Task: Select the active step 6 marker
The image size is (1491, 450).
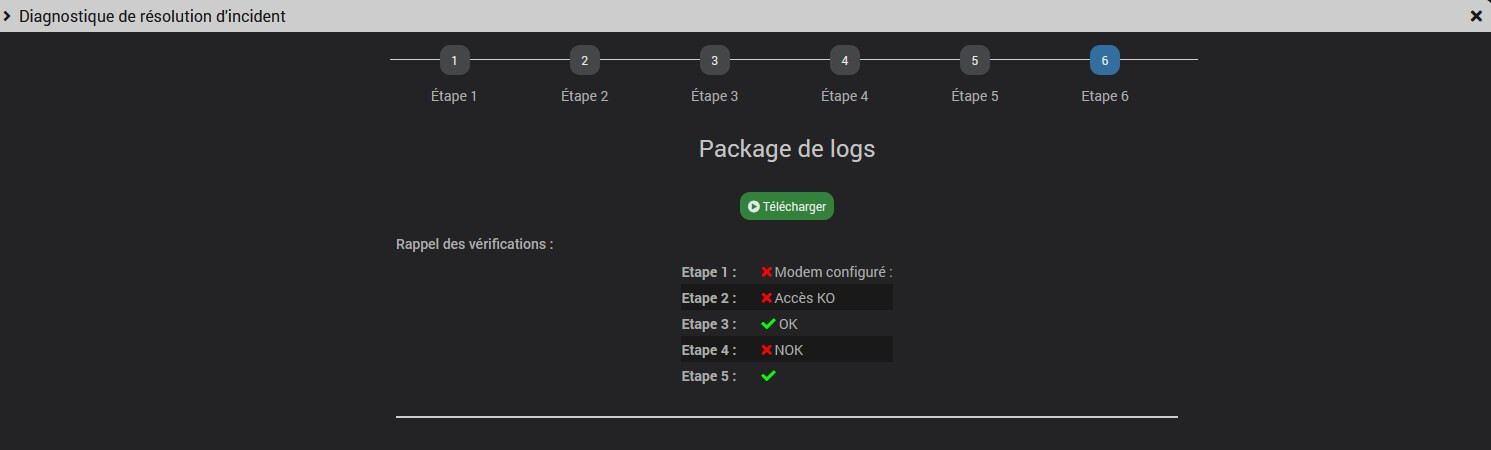Action: 1105,60
